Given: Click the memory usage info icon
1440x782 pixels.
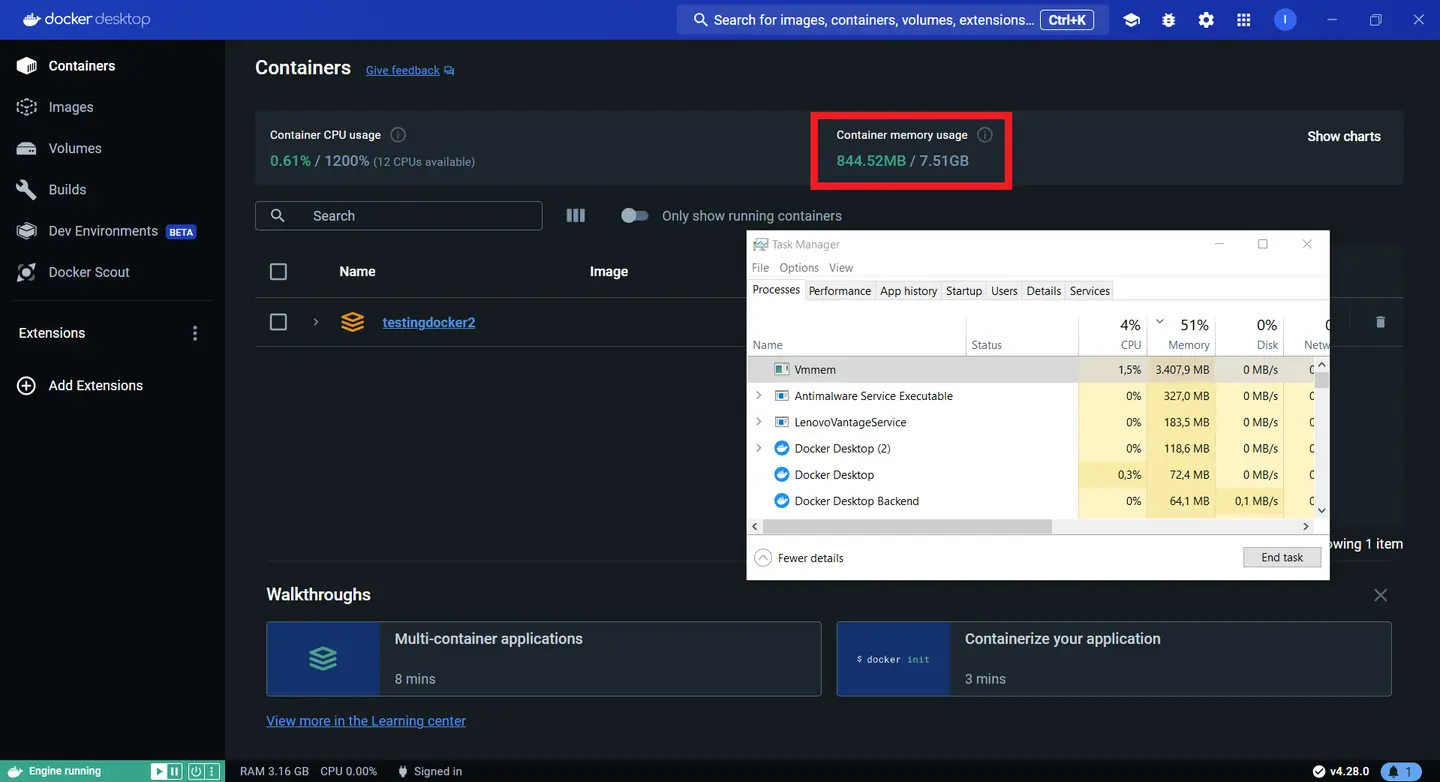Looking at the screenshot, I should 984,135.
